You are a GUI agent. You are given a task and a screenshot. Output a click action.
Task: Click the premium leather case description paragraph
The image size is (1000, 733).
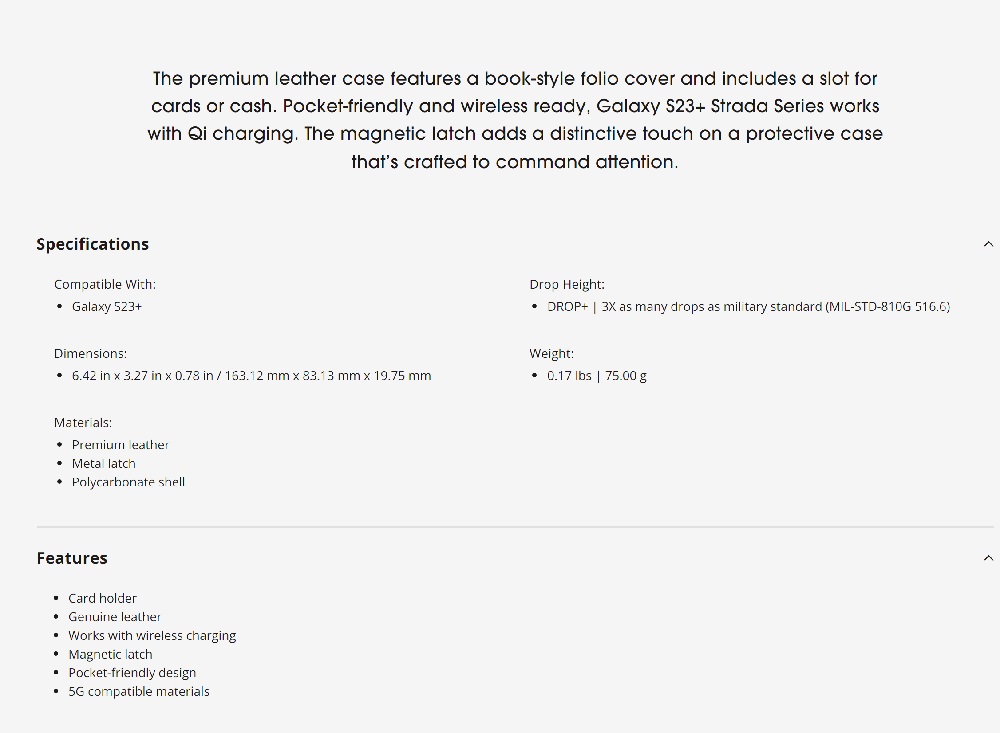coord(514,120)
